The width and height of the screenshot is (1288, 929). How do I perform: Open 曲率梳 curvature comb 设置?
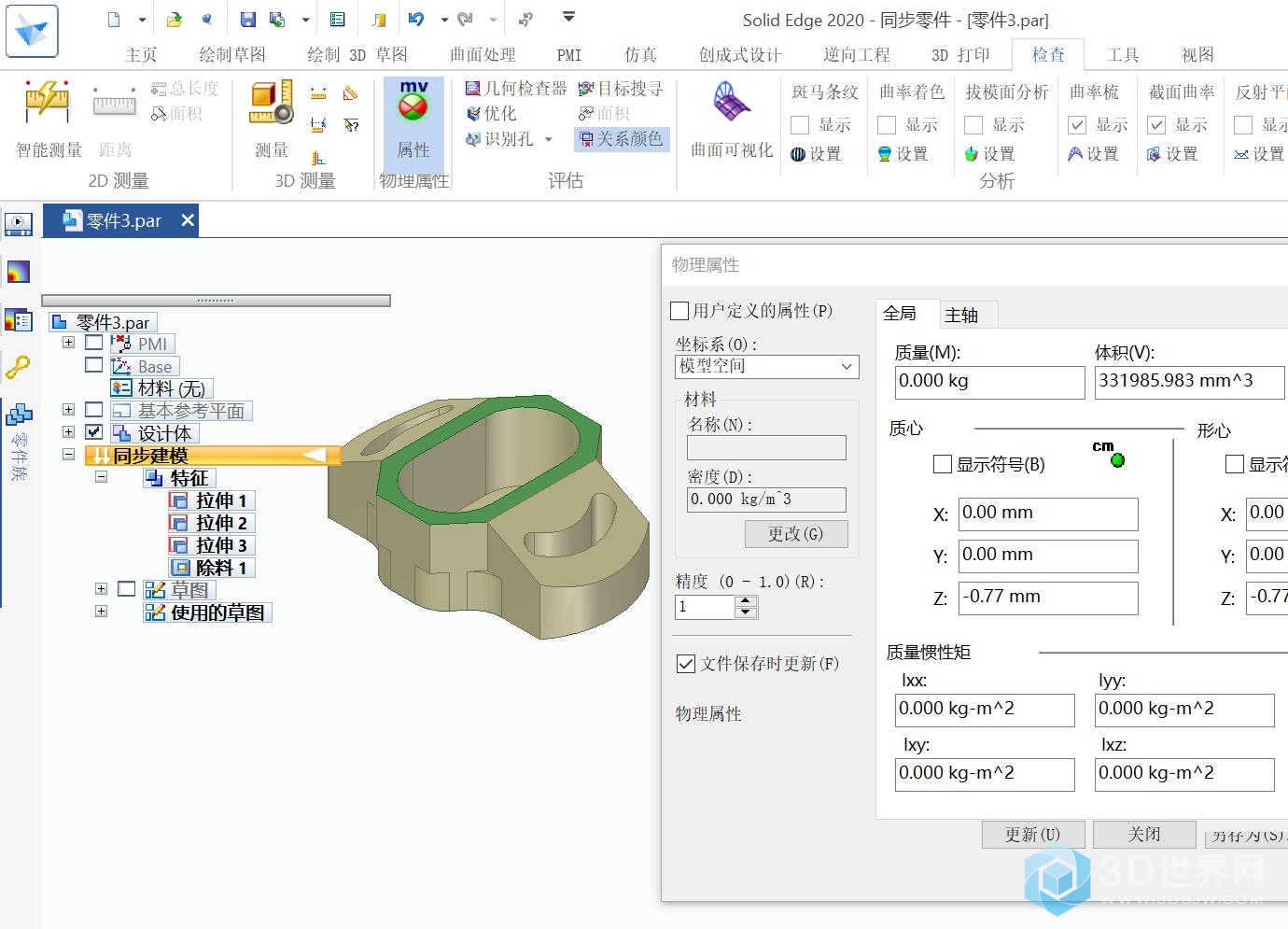(x=1093, y=154)
